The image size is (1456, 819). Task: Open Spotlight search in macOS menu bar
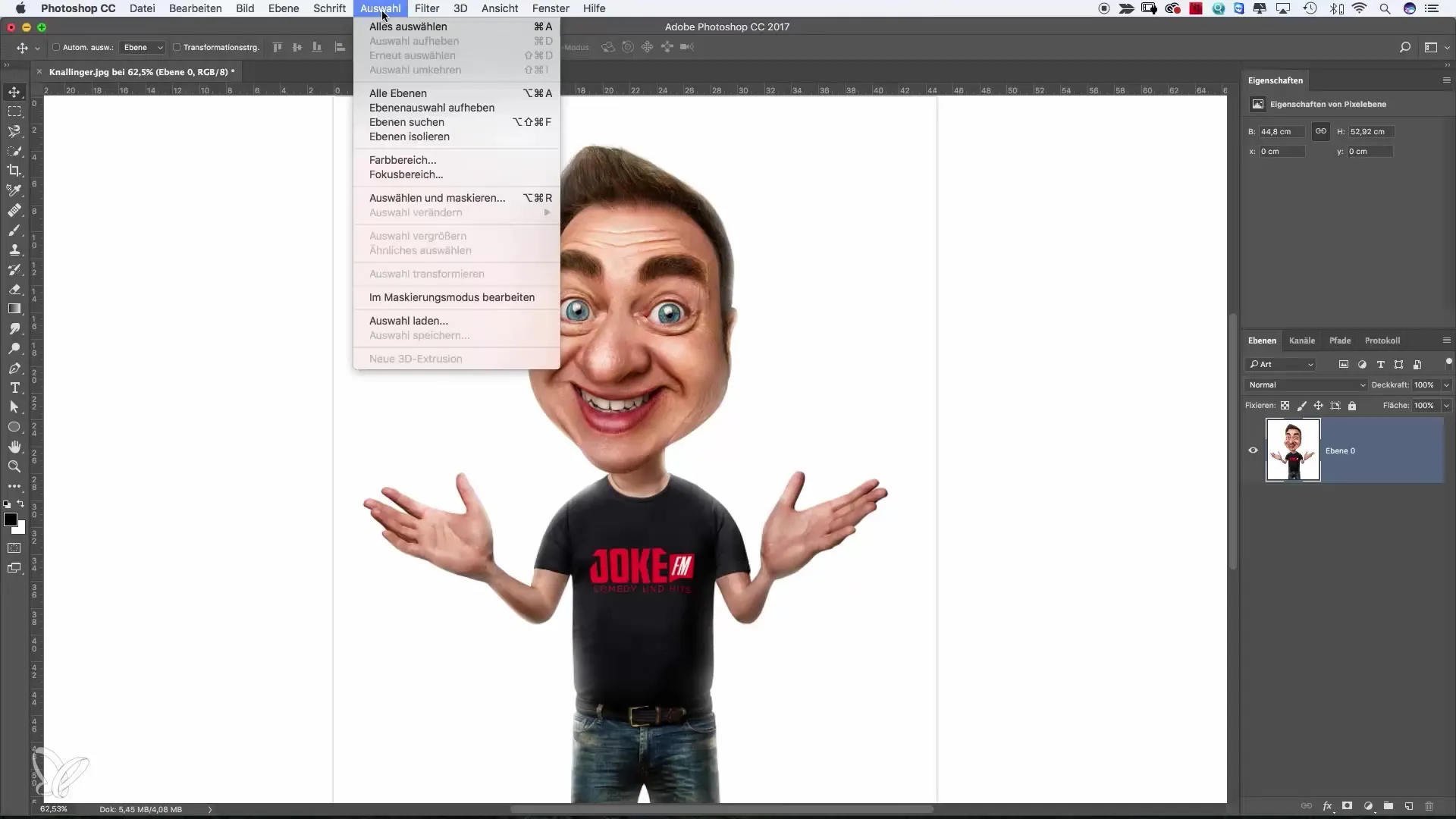click(x=1385, y=8)
